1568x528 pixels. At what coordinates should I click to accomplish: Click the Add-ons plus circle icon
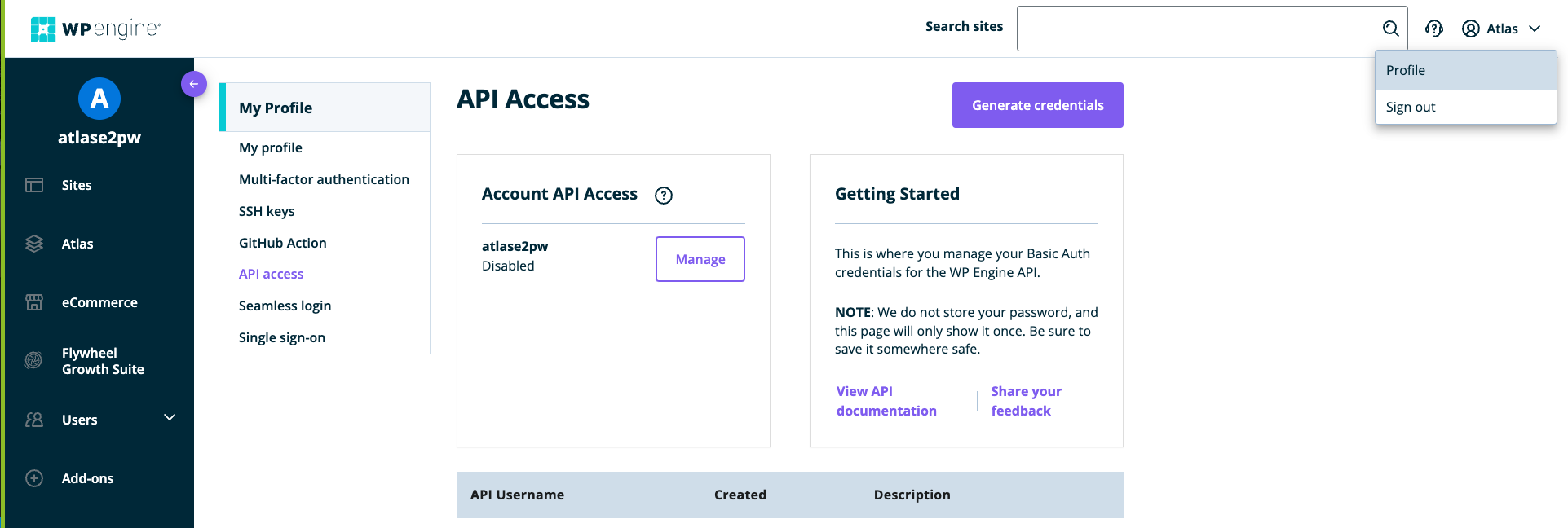[34, 478]
